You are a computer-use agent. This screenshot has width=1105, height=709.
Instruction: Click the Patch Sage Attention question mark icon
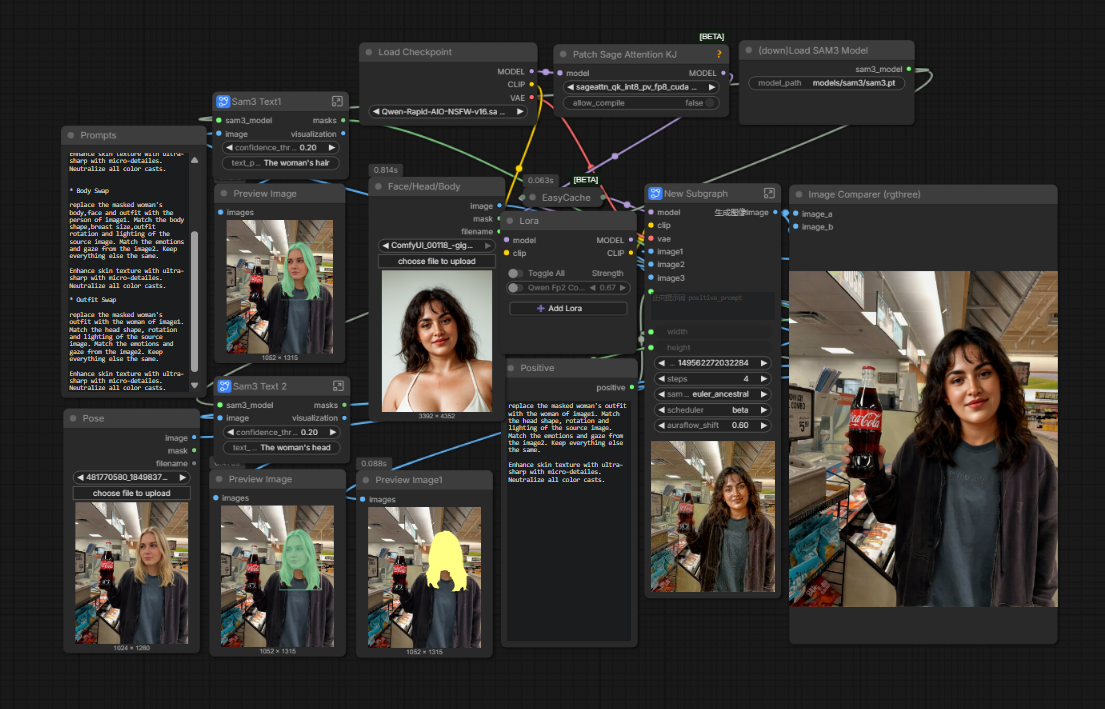click(719, 54)
